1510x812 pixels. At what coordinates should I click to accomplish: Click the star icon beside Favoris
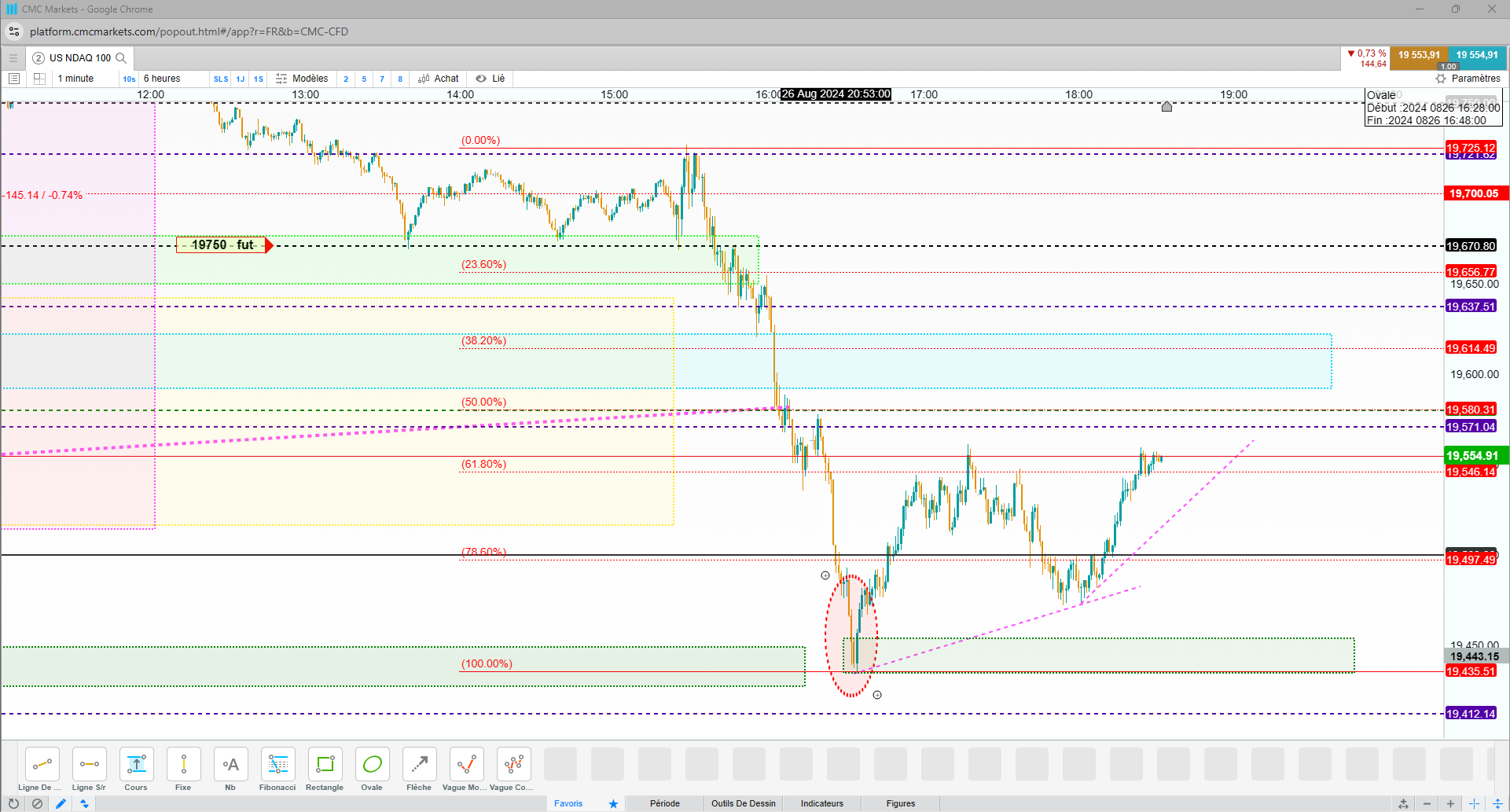point(613,803)
